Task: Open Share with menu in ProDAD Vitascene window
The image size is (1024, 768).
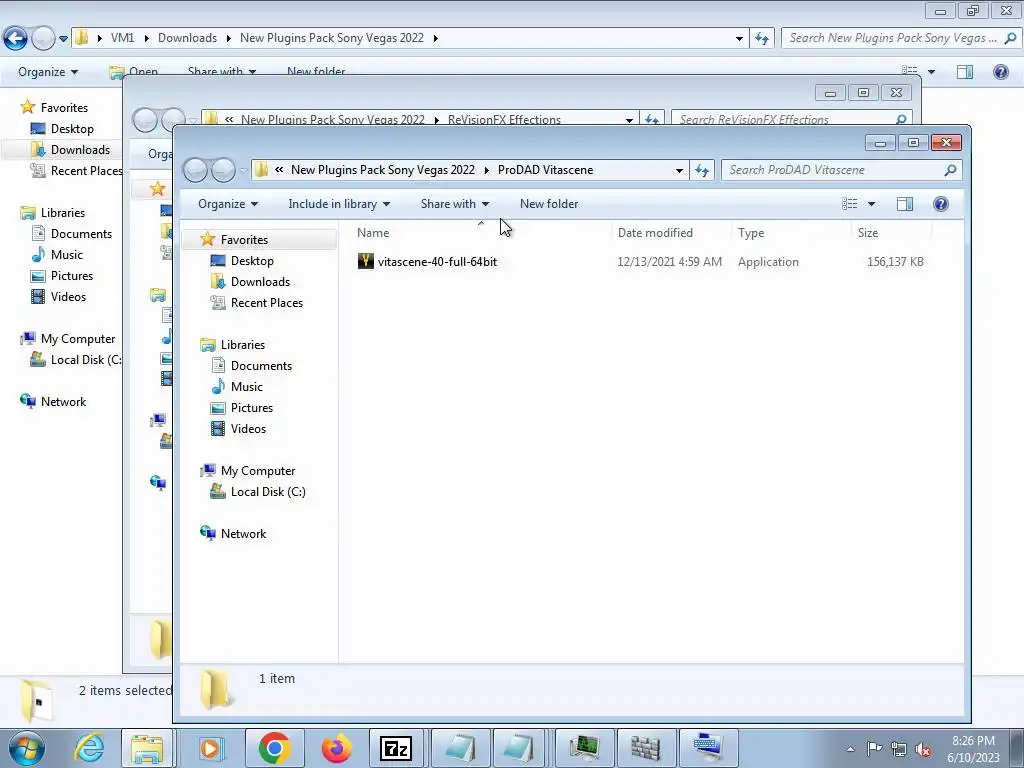Action: (x=455, y=204)
